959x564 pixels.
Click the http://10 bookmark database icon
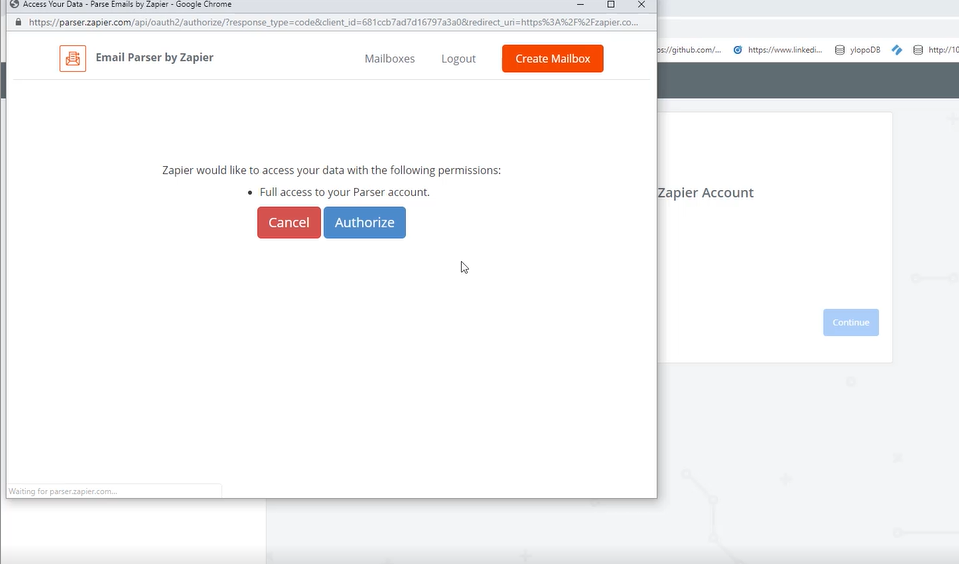coord(917,50)
